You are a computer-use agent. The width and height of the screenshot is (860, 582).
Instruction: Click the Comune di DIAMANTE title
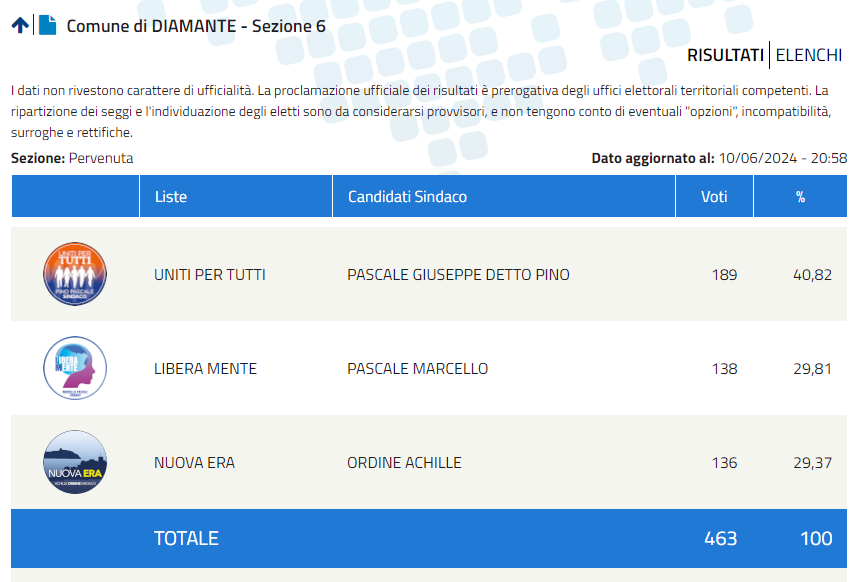tap(196, 26)
